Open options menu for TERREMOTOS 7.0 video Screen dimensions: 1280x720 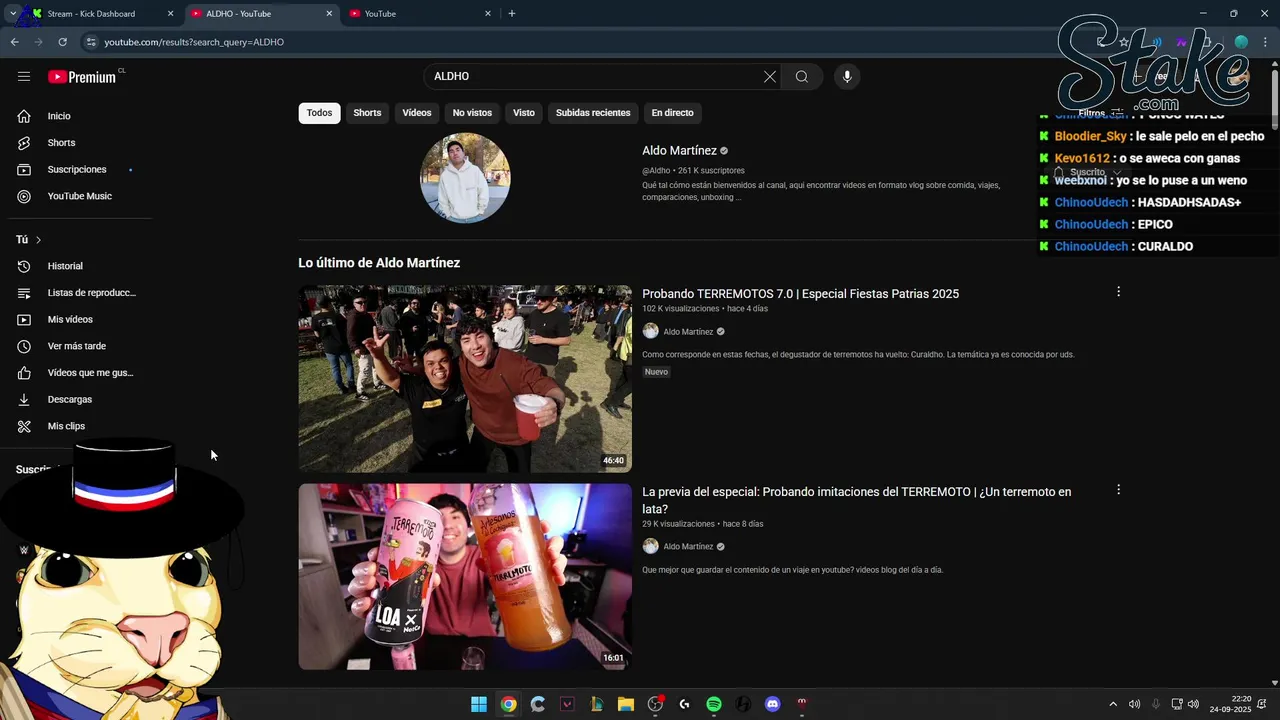click(1118, 292)
